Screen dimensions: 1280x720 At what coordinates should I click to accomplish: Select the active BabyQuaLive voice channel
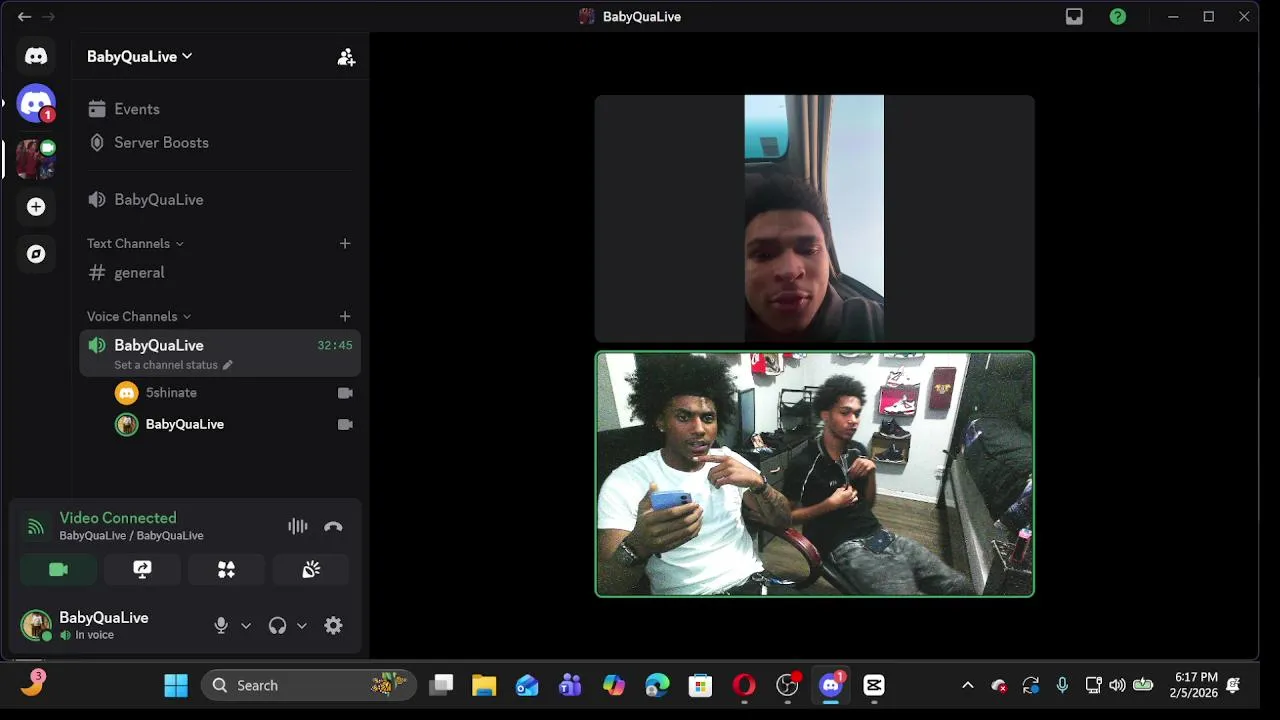click(x=220, y=354)
